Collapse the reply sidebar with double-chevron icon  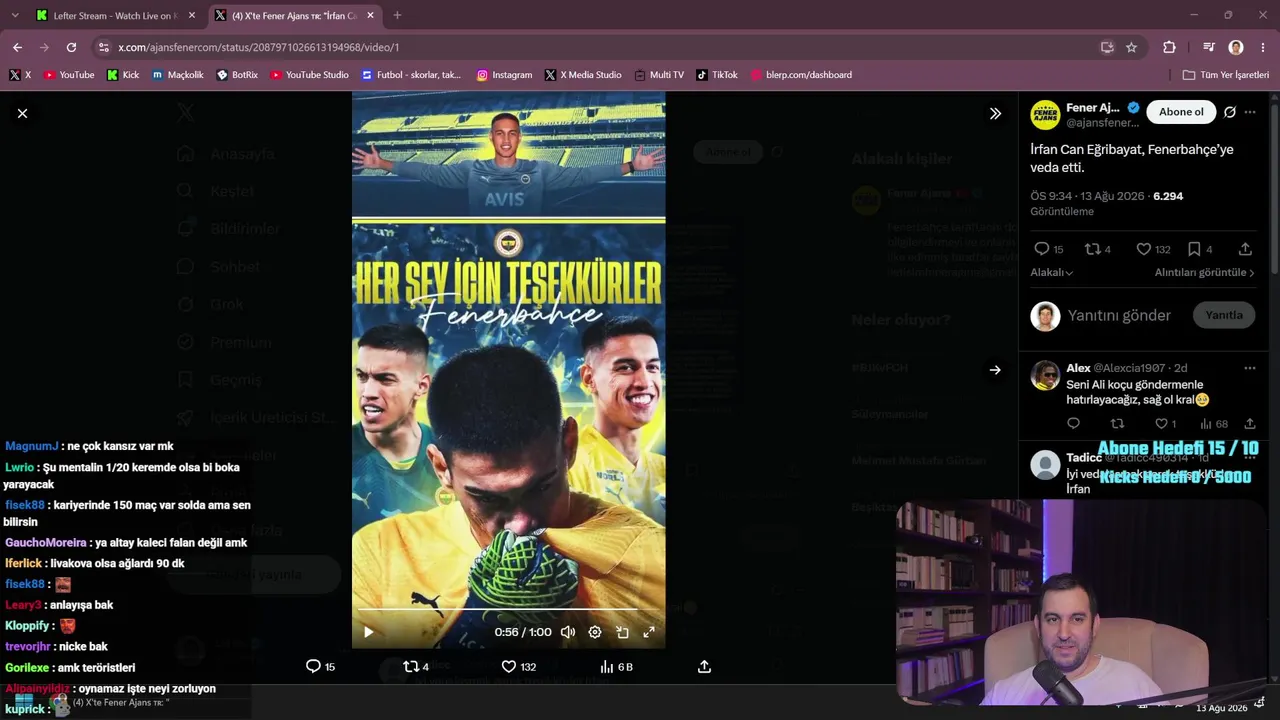(995, 114)
